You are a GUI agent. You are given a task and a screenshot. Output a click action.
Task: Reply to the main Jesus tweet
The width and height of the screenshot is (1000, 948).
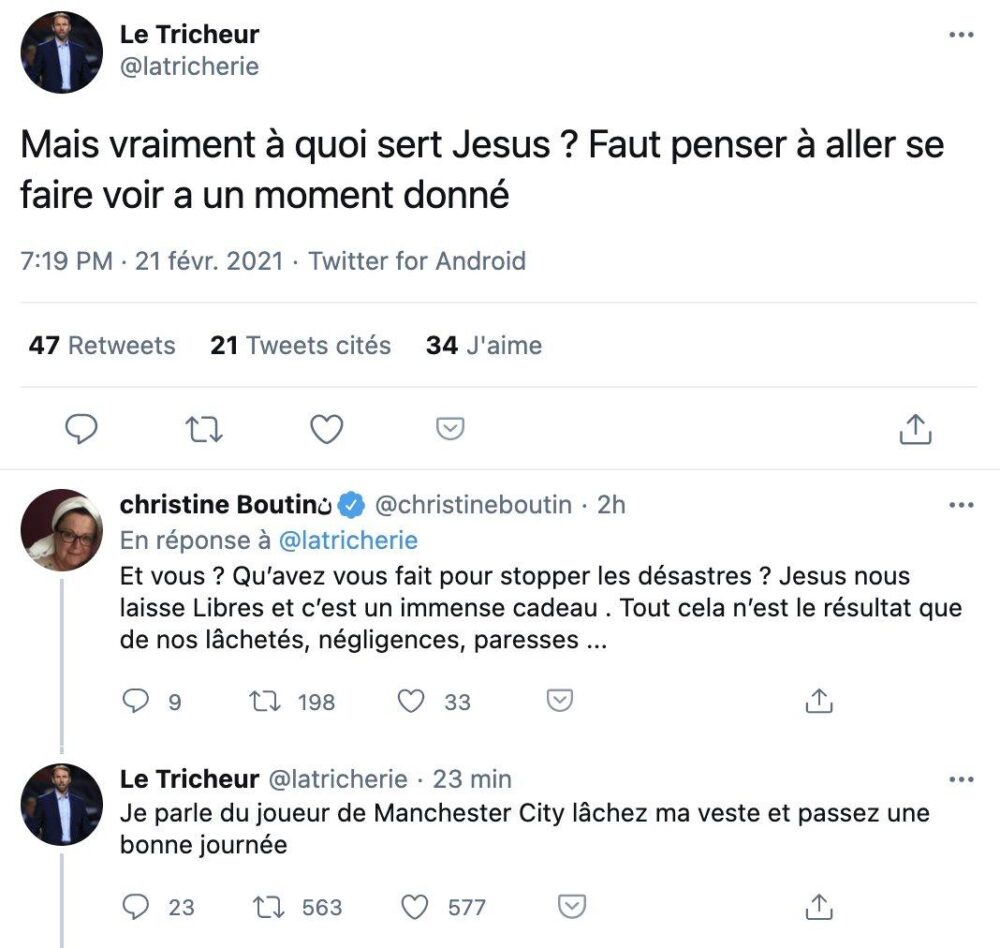pyautogui.click(x=82, y=429)
